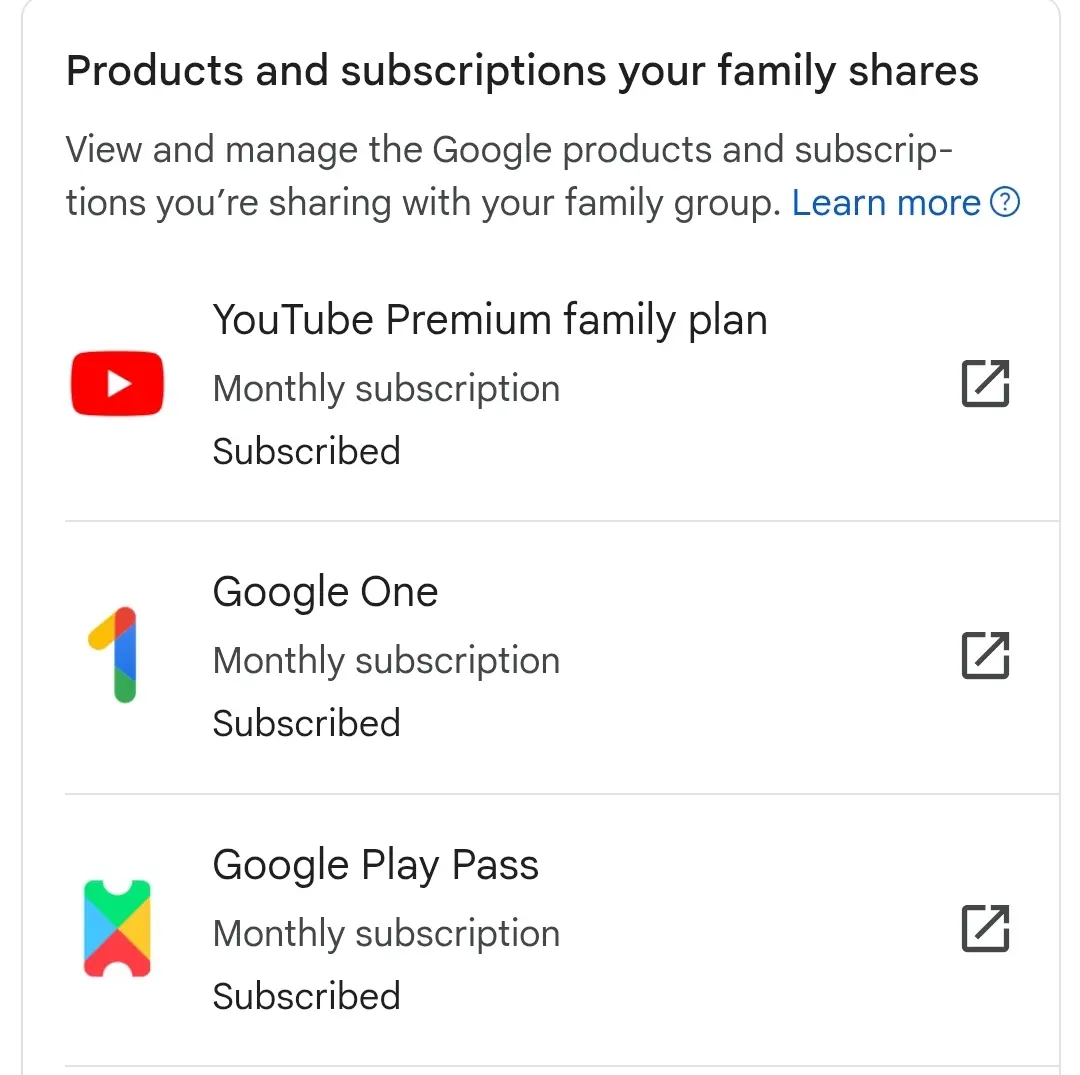Click the Products and subscriptions heading
This screenshot has width=1080, height=1075.
point(522,71)
